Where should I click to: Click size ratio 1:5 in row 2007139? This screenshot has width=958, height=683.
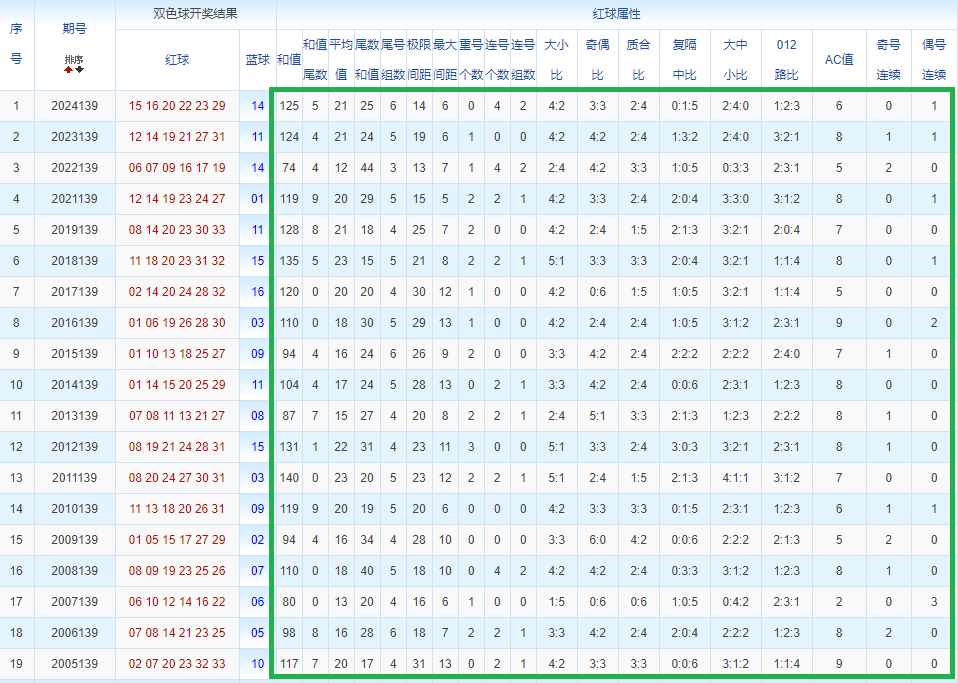tap(557, 602)
